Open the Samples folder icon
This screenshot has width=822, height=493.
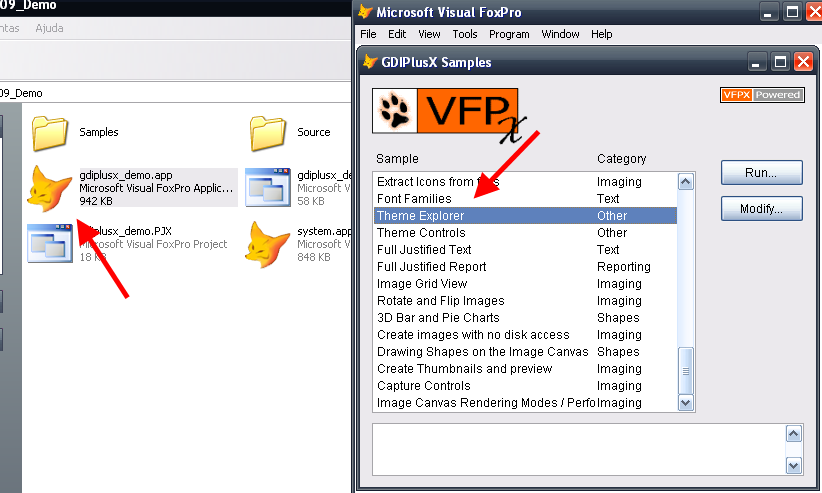(x=50, y=133)
